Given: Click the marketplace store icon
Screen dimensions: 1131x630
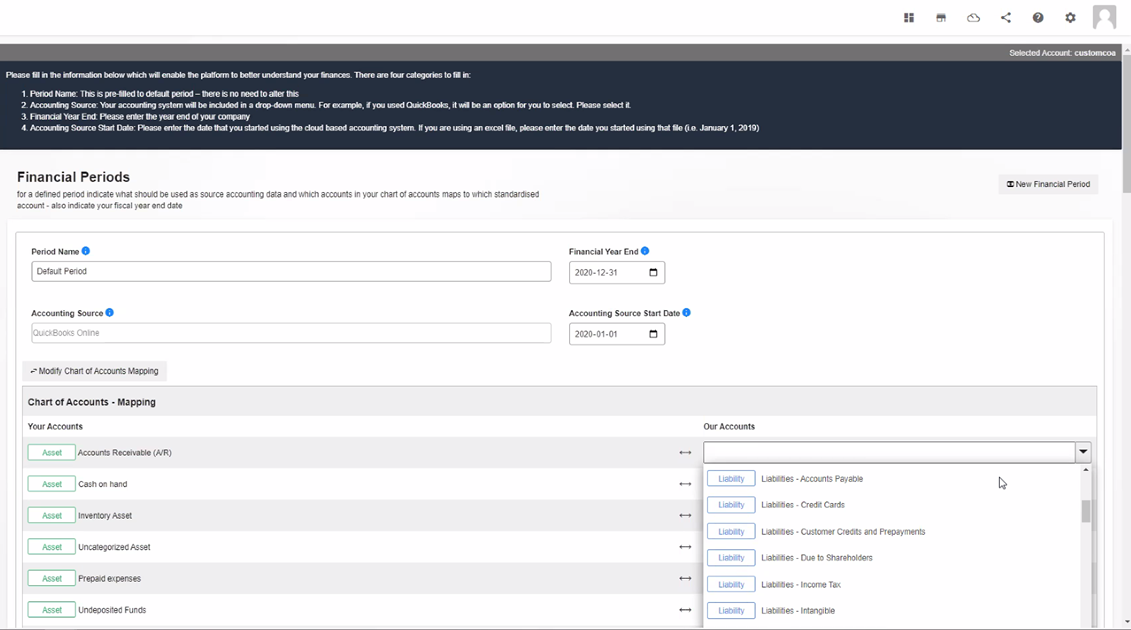Looking at the screenshot, I should tap(941, 18).
